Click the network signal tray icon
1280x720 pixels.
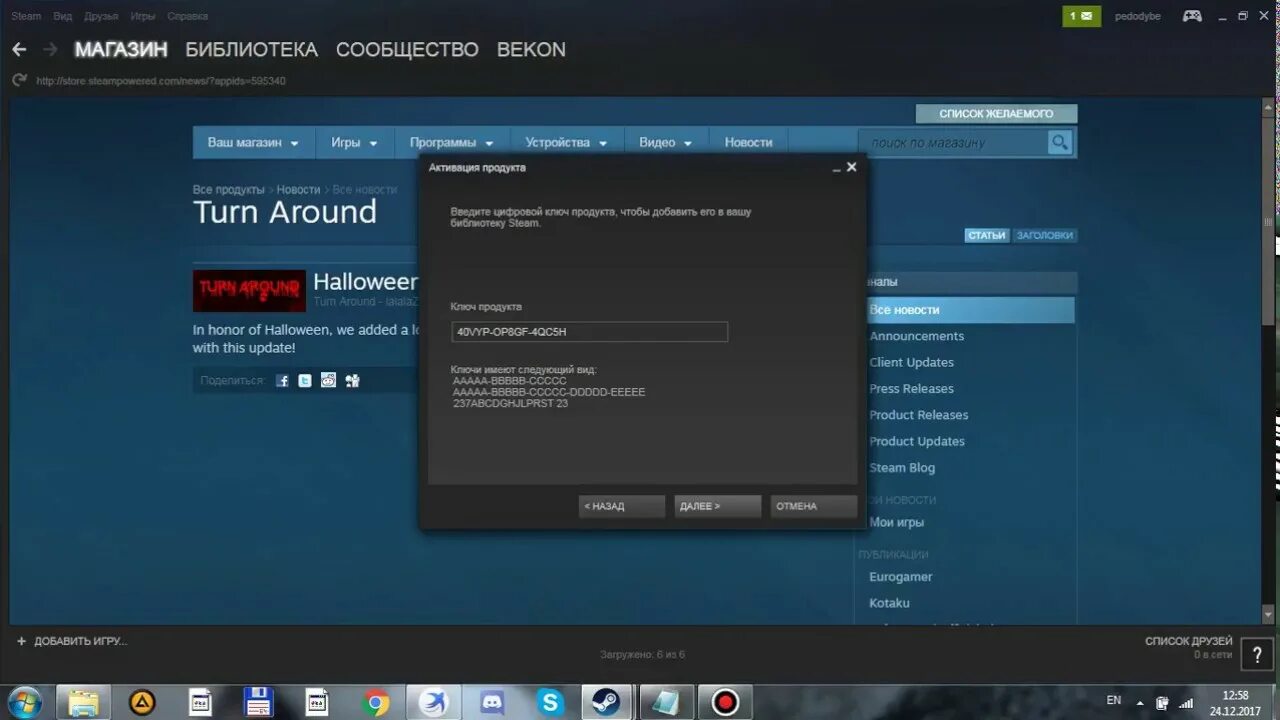point(1186,703)
